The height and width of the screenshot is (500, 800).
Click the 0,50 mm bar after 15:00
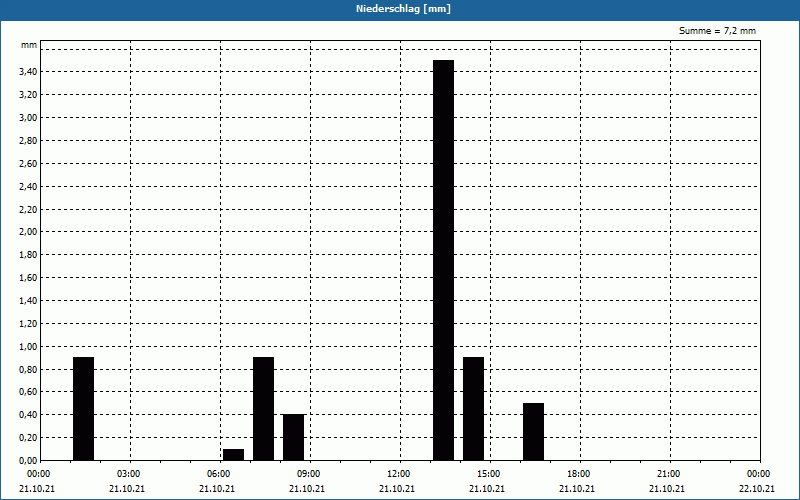click(x=533, y=432)
